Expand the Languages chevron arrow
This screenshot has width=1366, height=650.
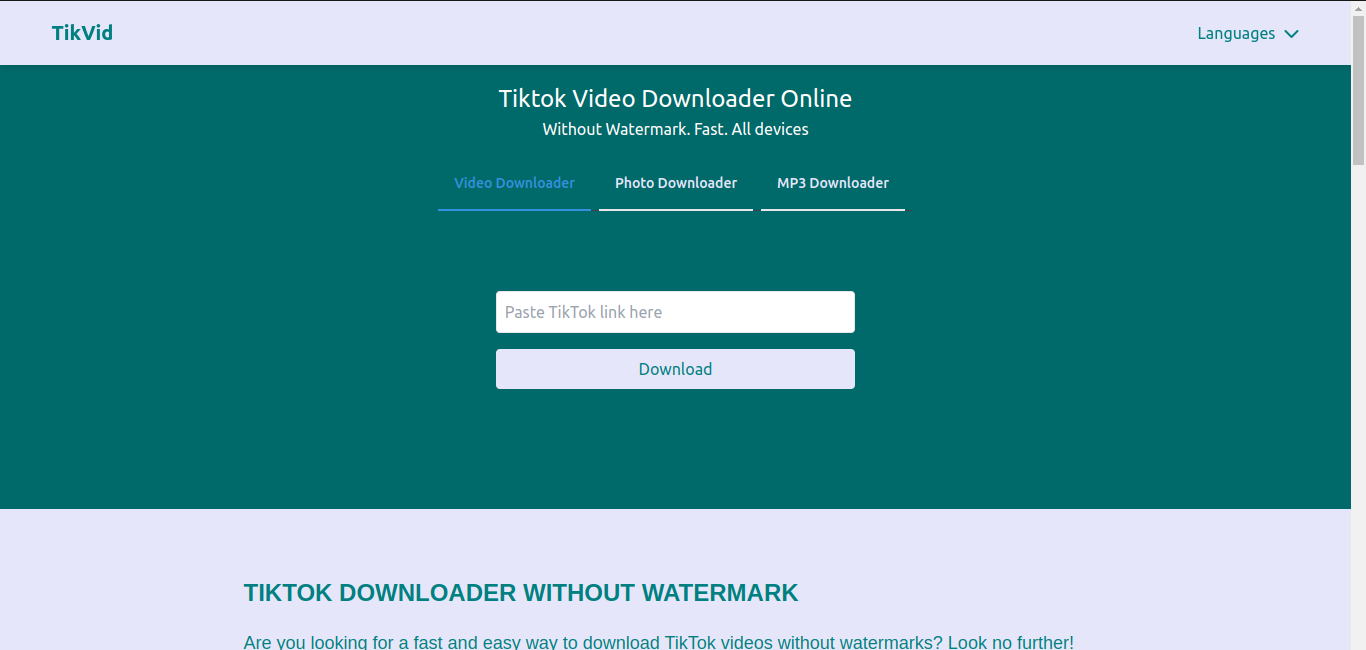click(1290, 33)
